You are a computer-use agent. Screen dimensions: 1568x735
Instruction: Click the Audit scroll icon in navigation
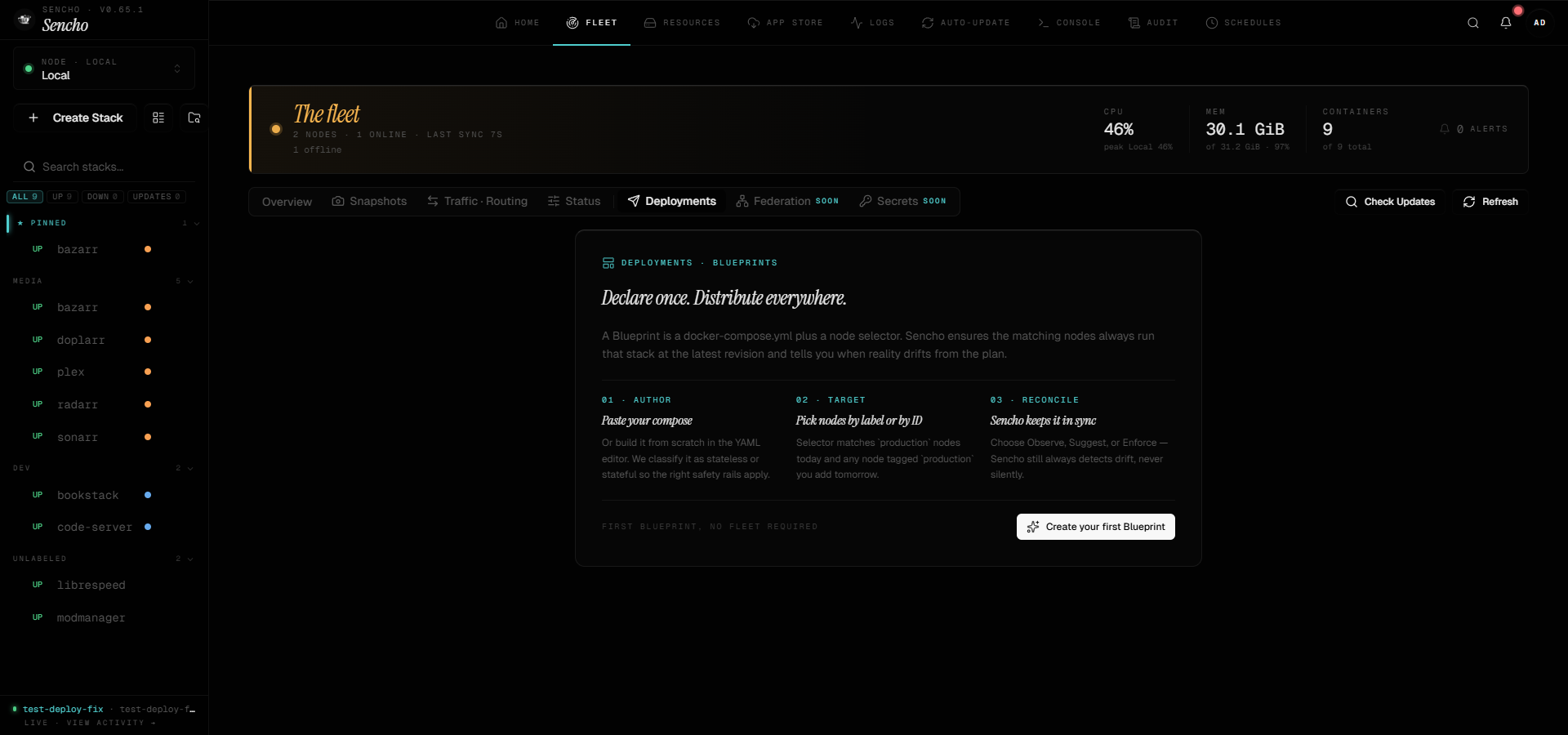1134,23
